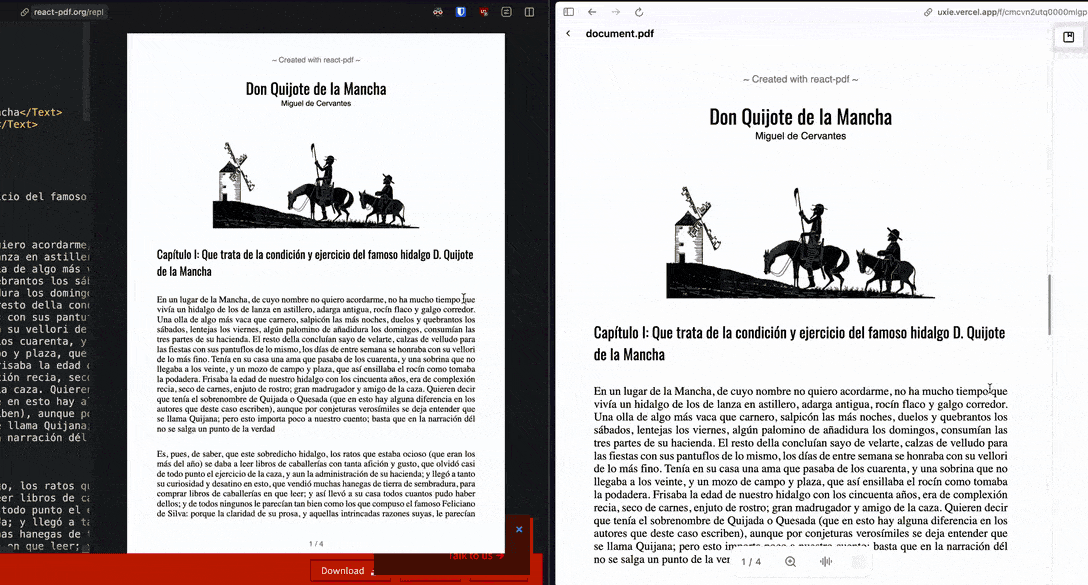Image resolution: width=1088 pixels, height=585 pixels.
Task: Open the notes panel icon at top right
Action: [x=1069, y=37]
